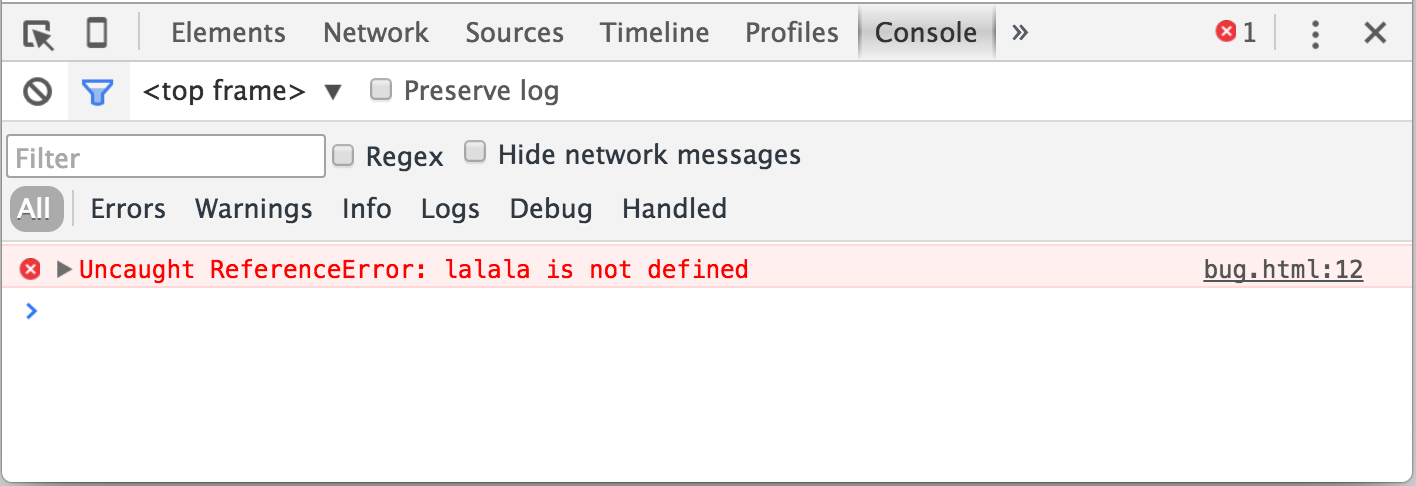Click in the Filter text field
1416x486 pixels.
[x=165, y=157]
